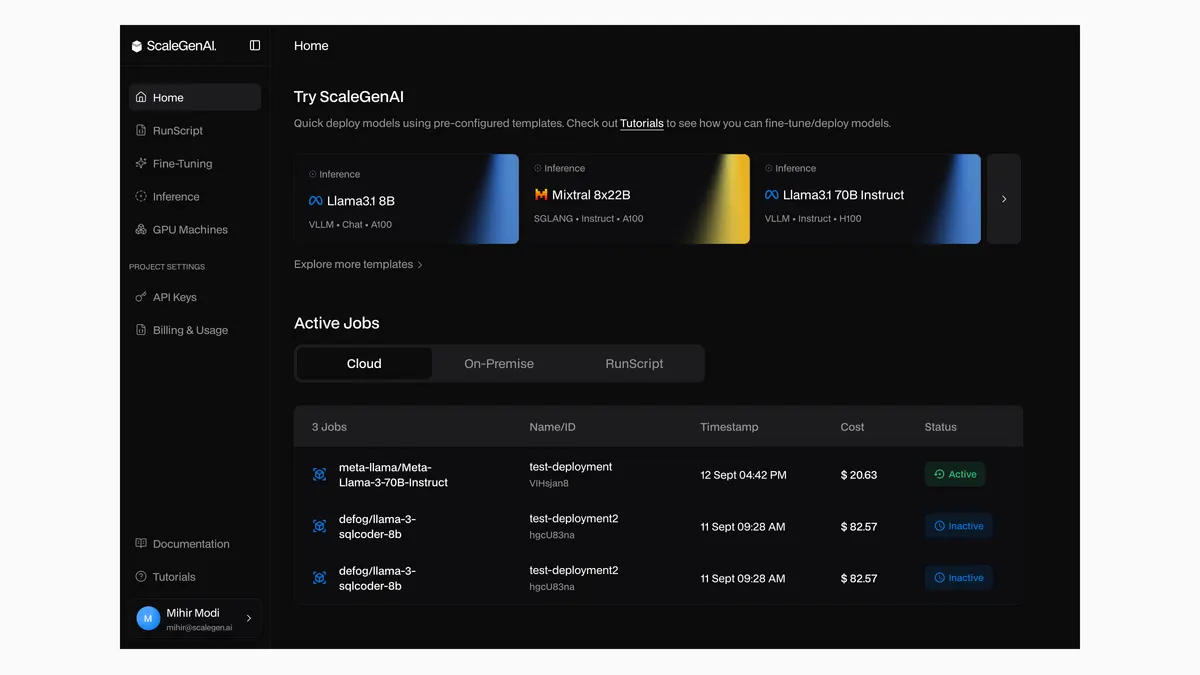The width and height of the screenshot is (1200, 675).
Task: Click the Cost column header
Action: click(x=852, y=427)
